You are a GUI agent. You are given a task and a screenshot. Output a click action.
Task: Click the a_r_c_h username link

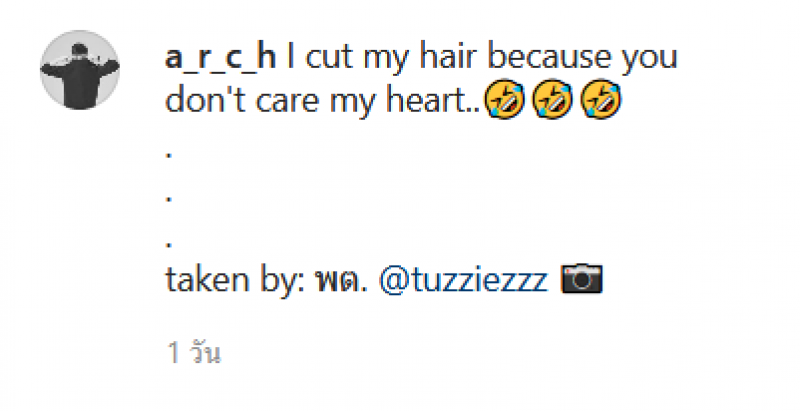point(220,57)
